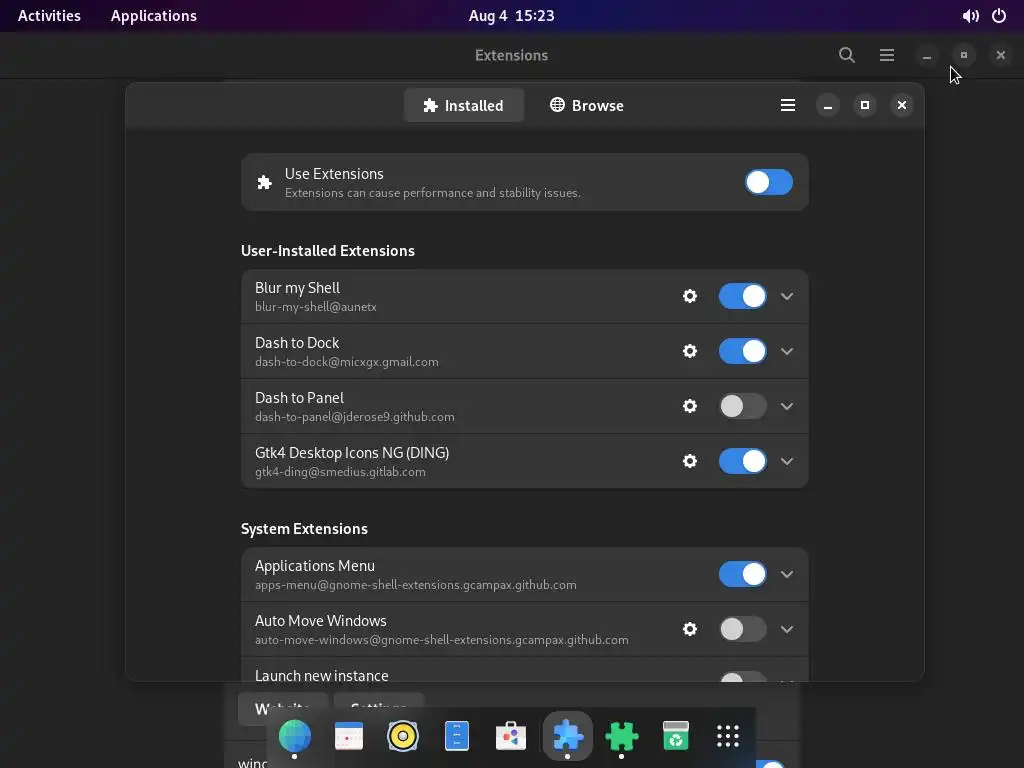Image resolution: width=1024 pixels, height=768 pixels.
Task: Open hamburger menu in Extension Manager window
Action: [788, 105]
